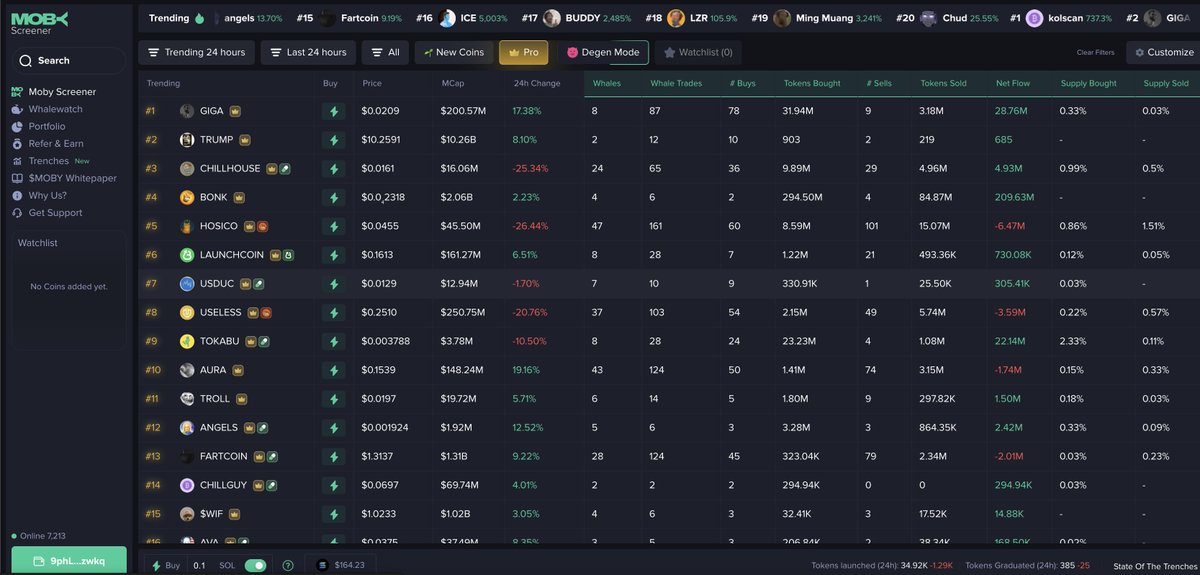Toggle the New Coins filter
The image size is (1200, 575).
(x=453, y=53)
